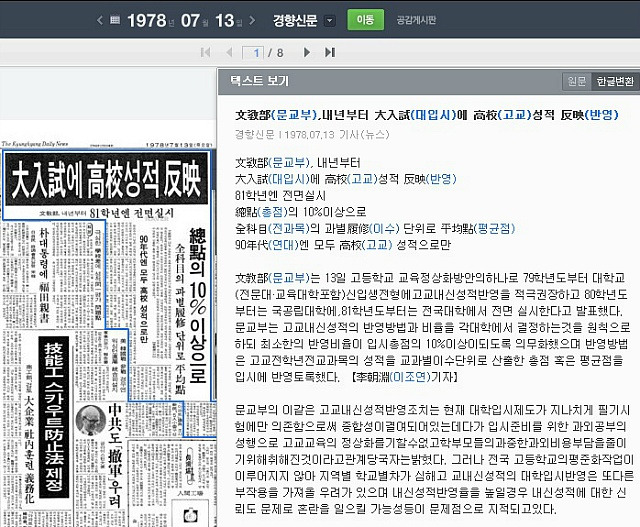This screenshot has width=640, height=527.
Task: Click the 李朝淵(이조연)기자 reporter credit
Action: tap(405, 377)
